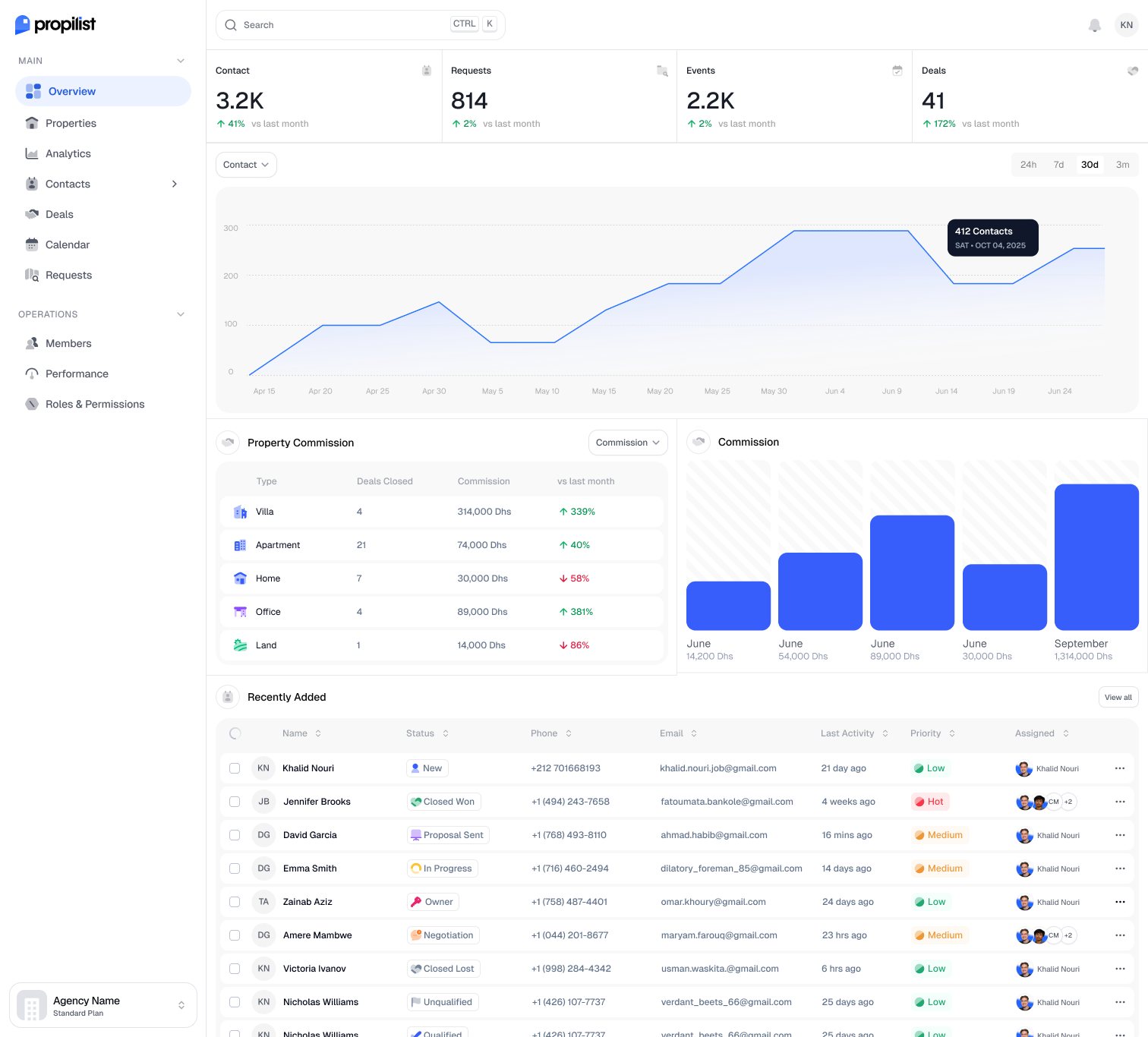This screenshot has width=1148, height=1037.
Task: Select Overview in the Main menu
Action: tap(72, 91)
